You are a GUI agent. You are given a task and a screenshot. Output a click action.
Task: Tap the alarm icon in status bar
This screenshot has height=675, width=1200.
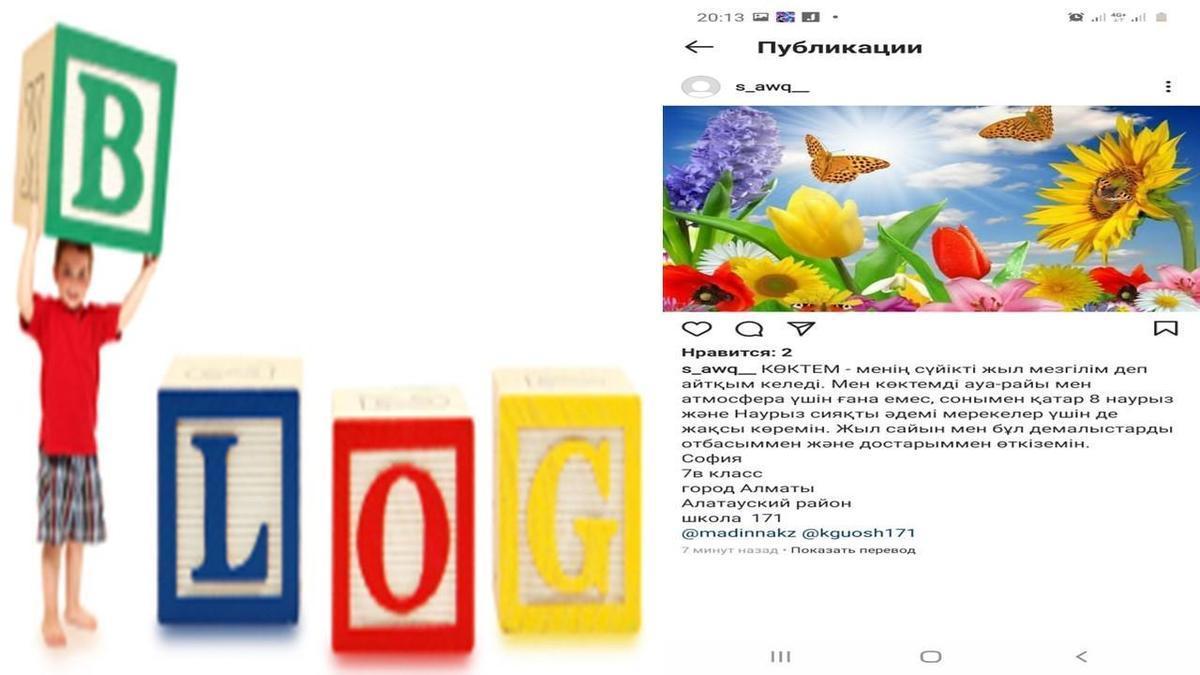[x=1075, y=17]
